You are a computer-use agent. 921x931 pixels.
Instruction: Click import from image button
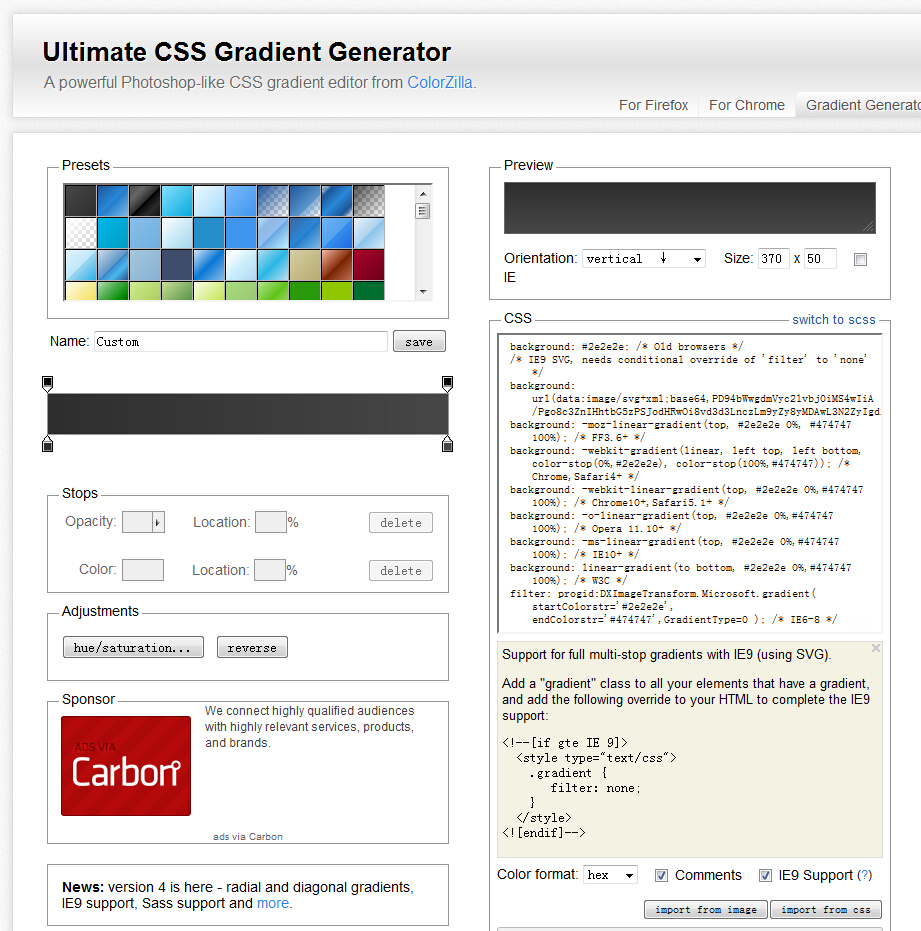(706, 910)
